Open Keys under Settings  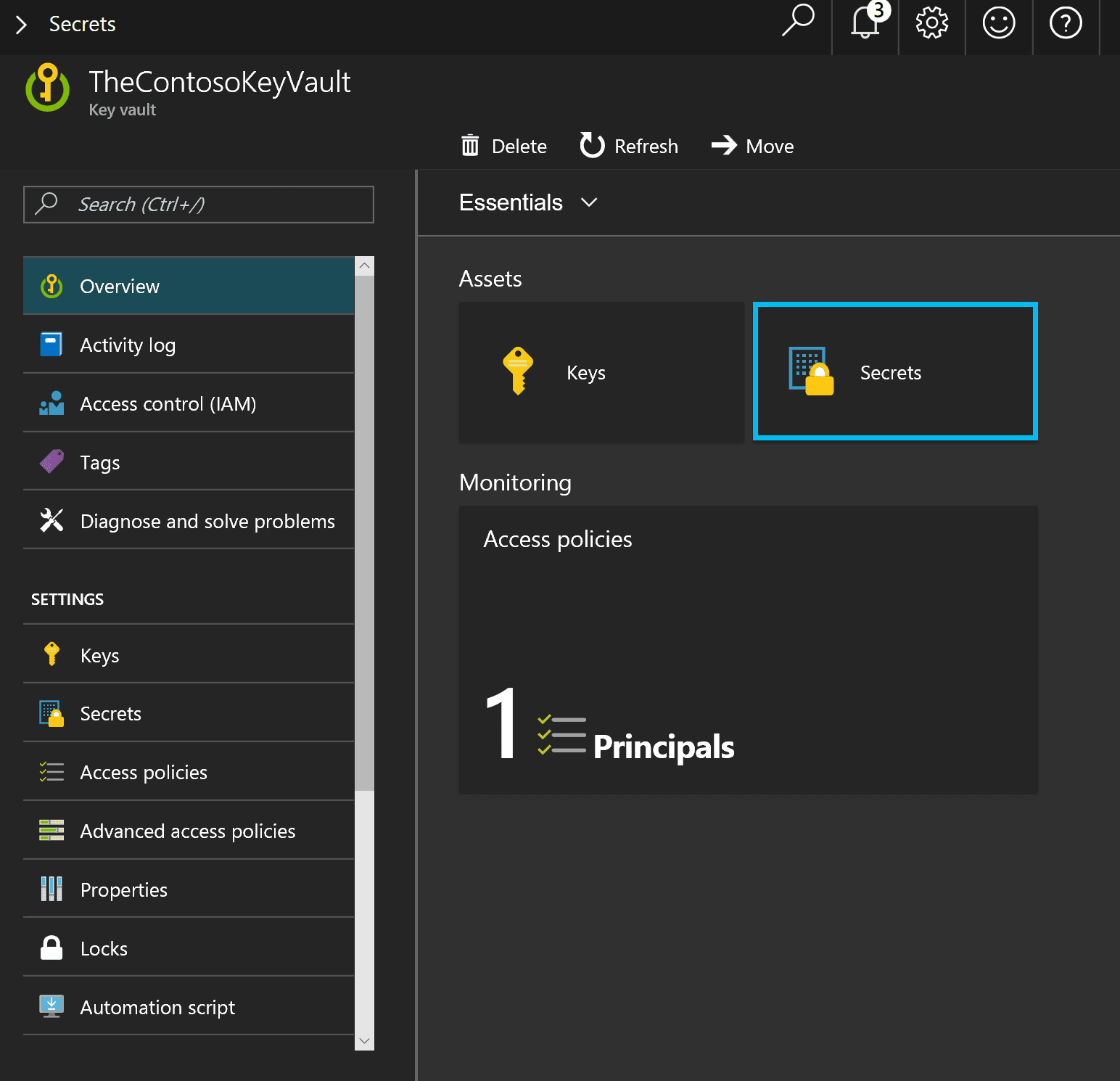pyautogui.click(x=189, y=654)
